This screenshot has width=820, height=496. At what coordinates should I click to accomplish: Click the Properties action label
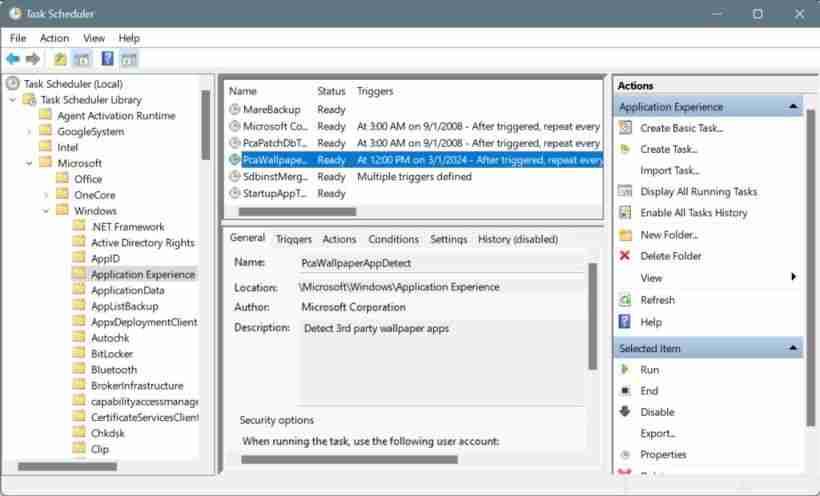click(x=664, y=454)
